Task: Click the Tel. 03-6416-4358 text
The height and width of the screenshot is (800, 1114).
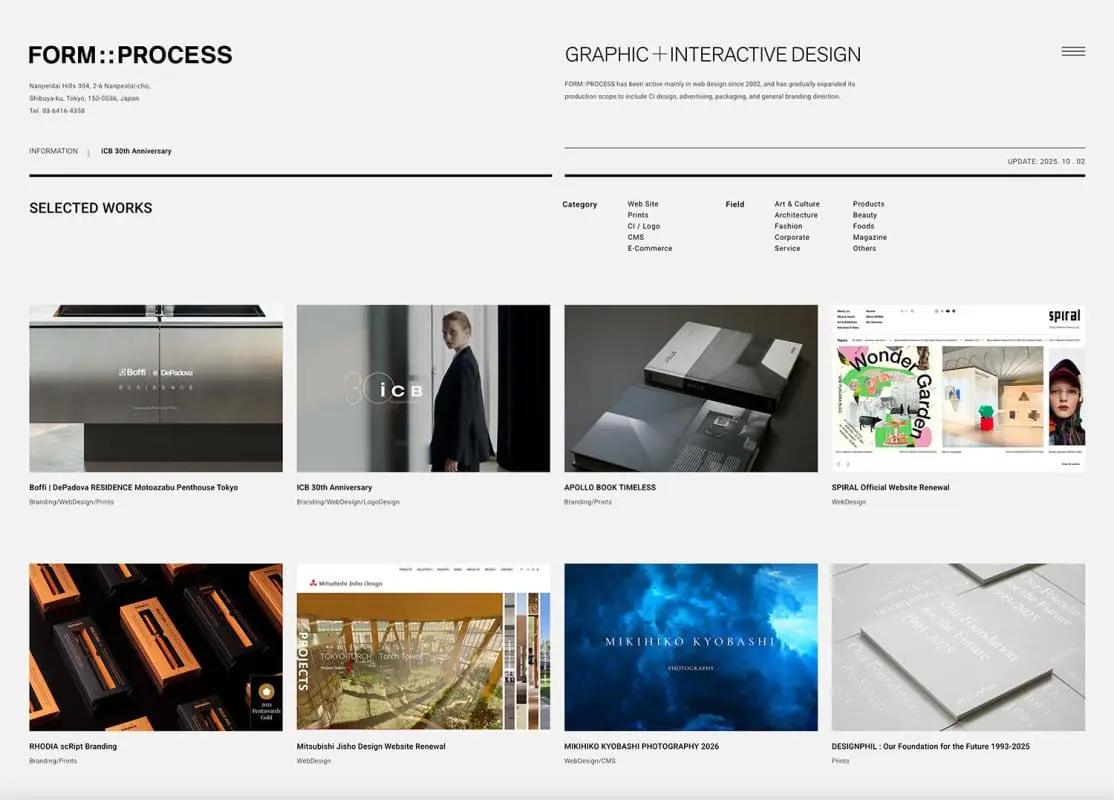Action: (57, 111)
